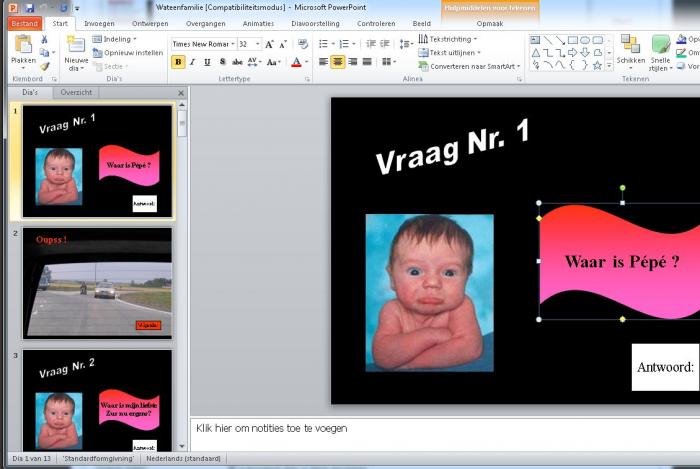Clear all formatting with the eraser icon
This screenshot has height=469, width=700.
pos(303,44)
